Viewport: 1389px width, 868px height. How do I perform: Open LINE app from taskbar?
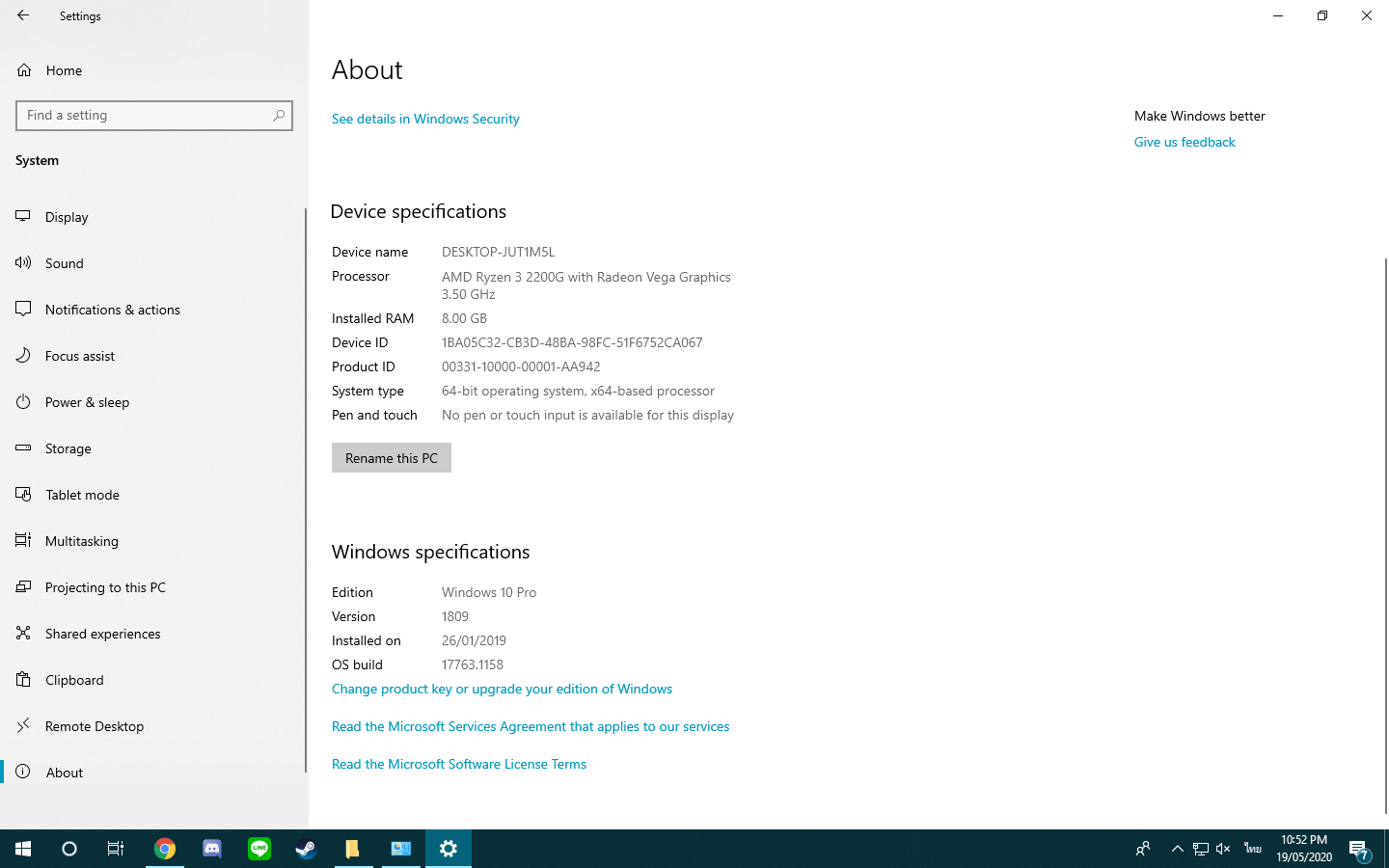pyautogui.click(x=259, y=849)
